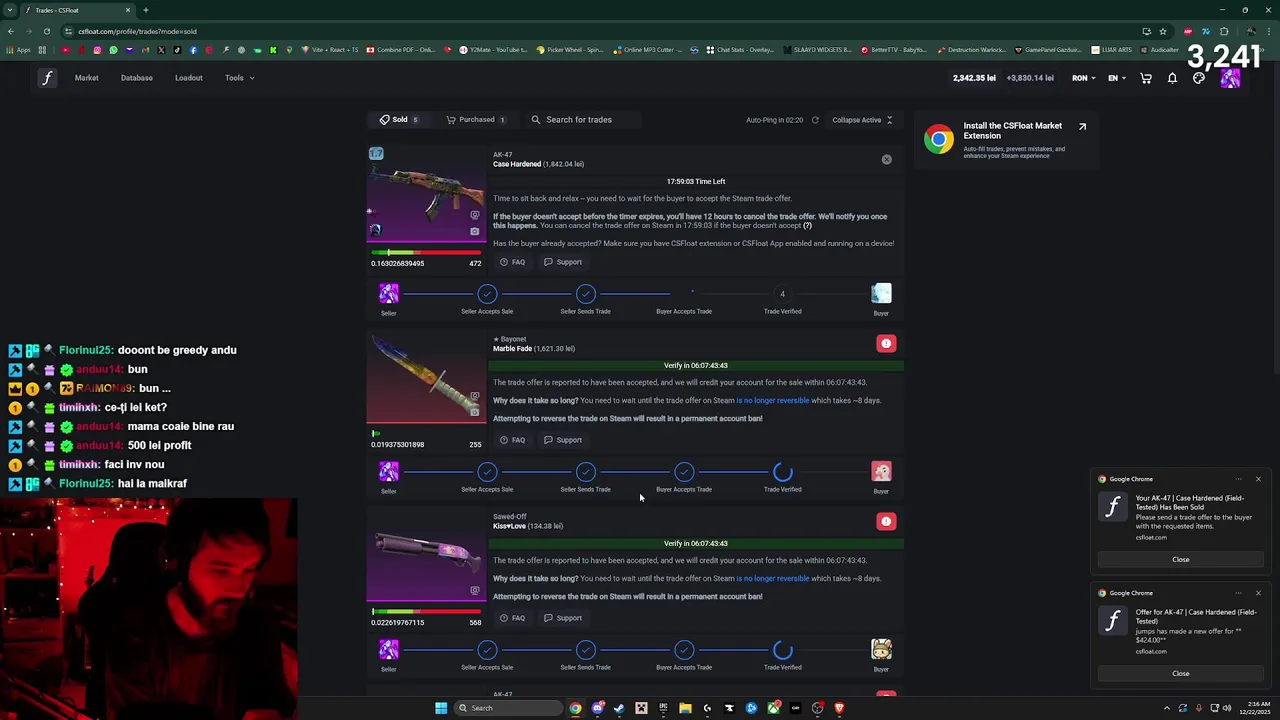Open the profile avatar menu
This screenshot has width=1280, height=720.
click(1230, 78)
